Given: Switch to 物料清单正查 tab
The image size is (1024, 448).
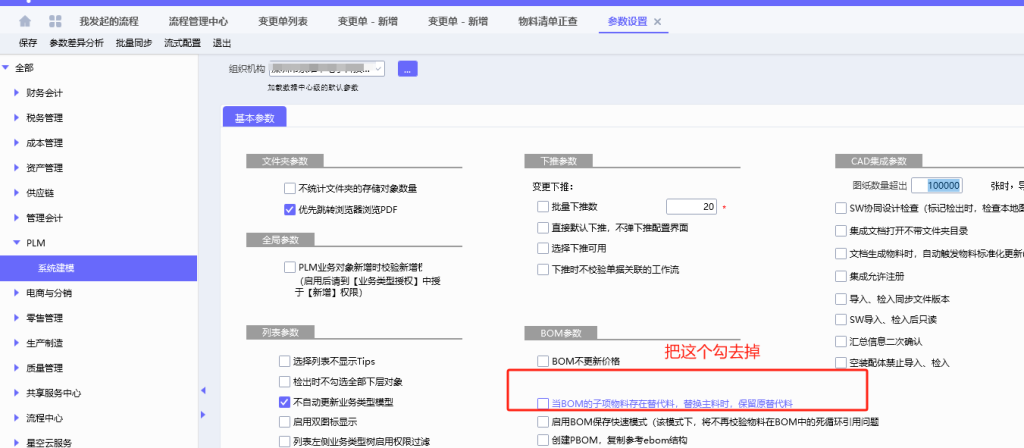Looking at the screenshot, I should point(548,22).
